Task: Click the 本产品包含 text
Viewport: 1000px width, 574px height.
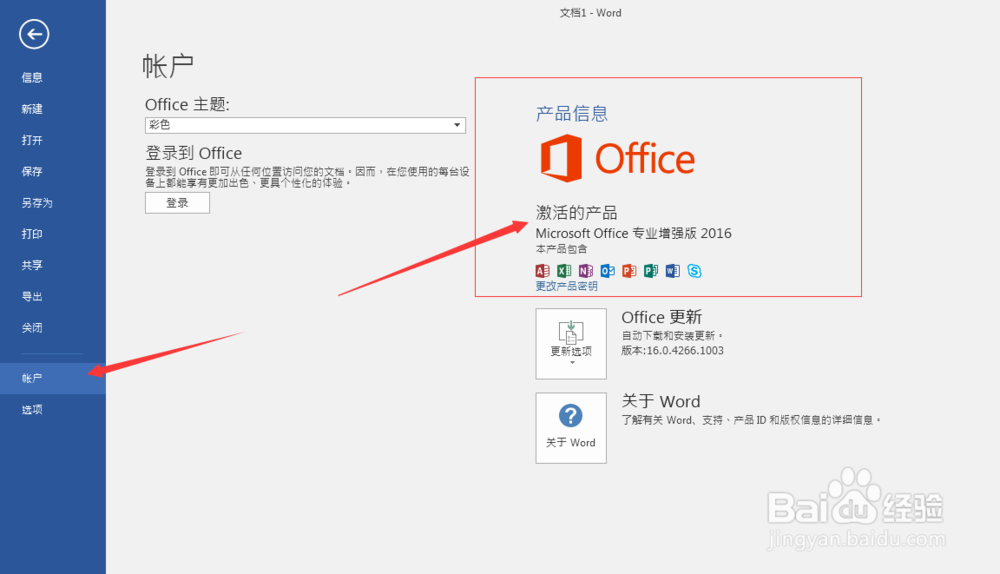Action: [x=561, y=249]
